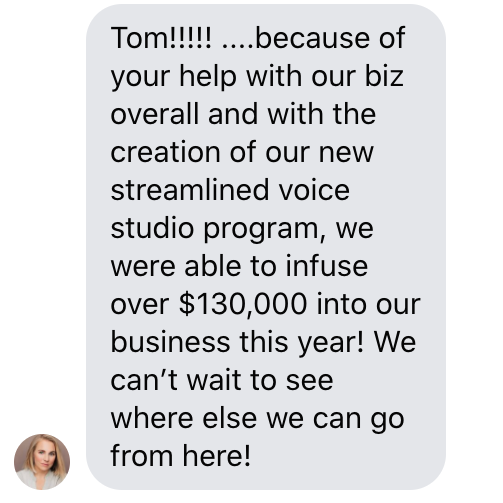
Task: Click the word "streamlined" in the message
Action: [190, 190]
